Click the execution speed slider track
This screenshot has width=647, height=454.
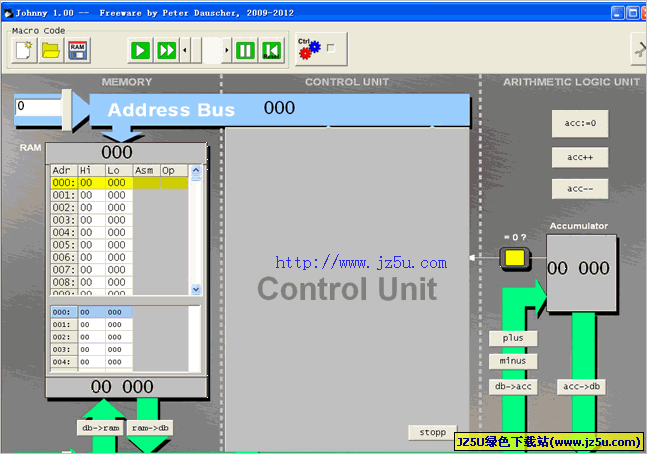tap(206, 50)
